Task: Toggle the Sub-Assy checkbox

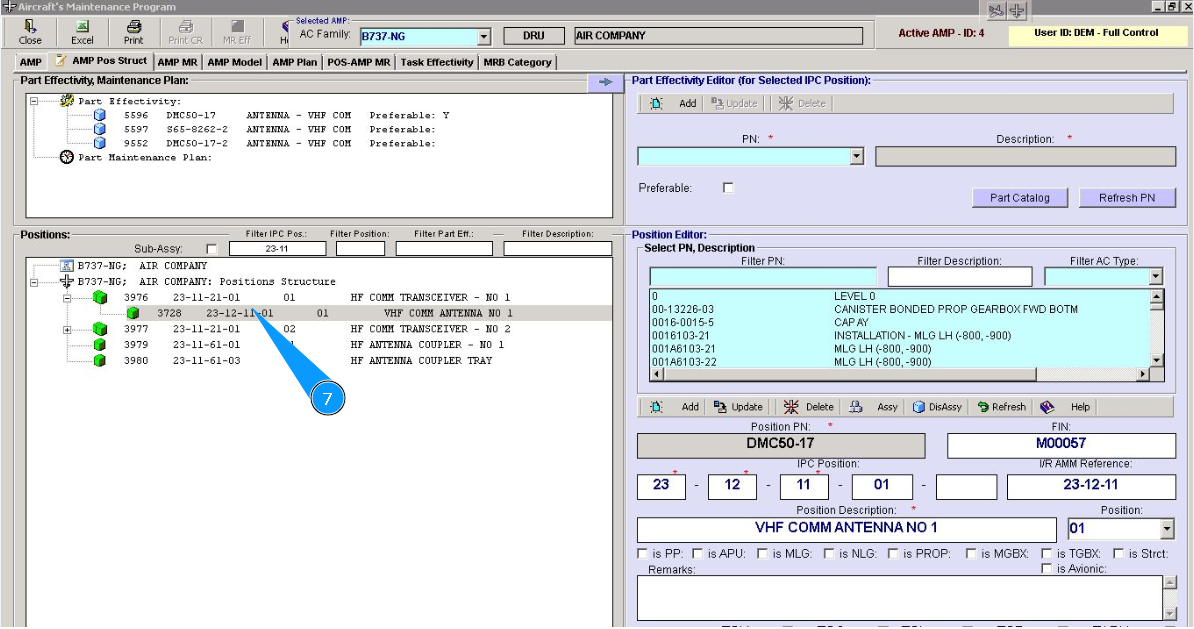Action: 211,249
